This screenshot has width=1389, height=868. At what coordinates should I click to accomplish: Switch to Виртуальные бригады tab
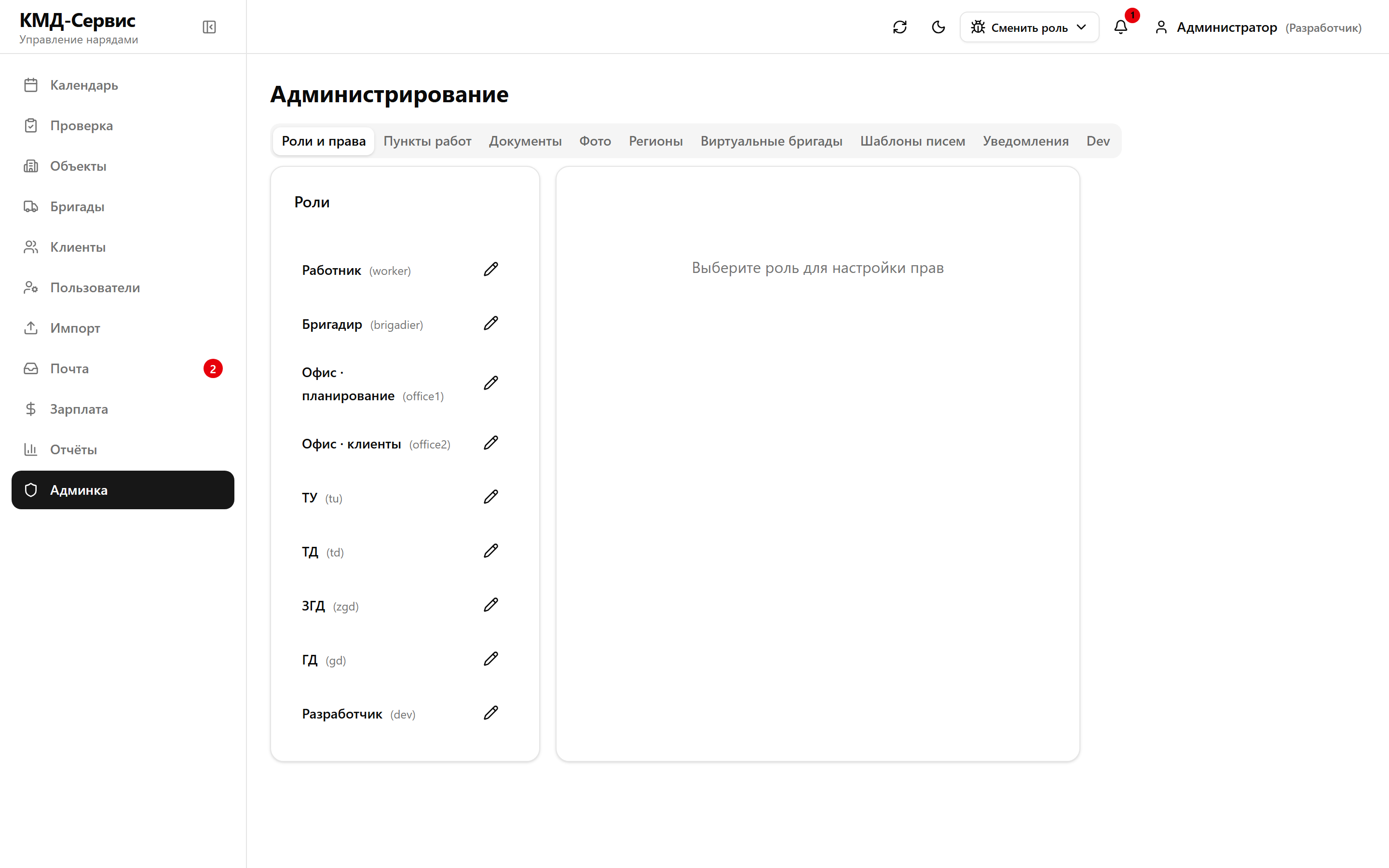(x=771, y=141)
